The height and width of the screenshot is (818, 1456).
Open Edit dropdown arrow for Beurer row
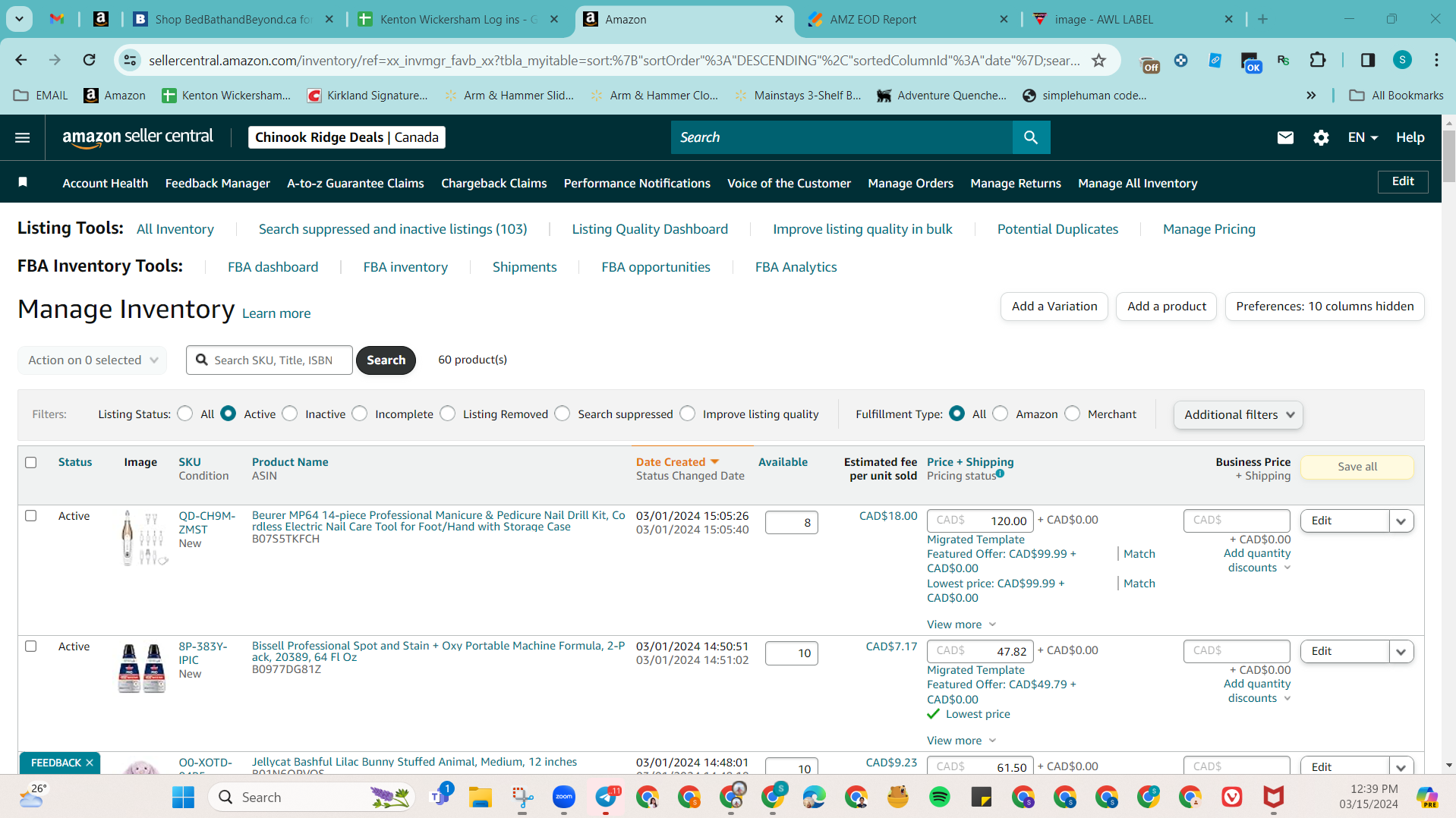[x=1401, y=521]
